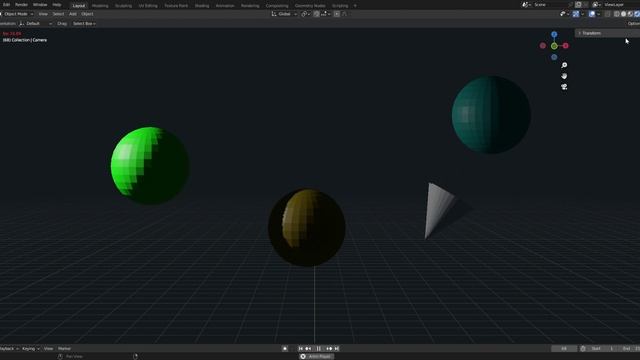The width and height of the screenshot is (640, 360).
Task: Click the current frame number field
Action: click(564, 349)
